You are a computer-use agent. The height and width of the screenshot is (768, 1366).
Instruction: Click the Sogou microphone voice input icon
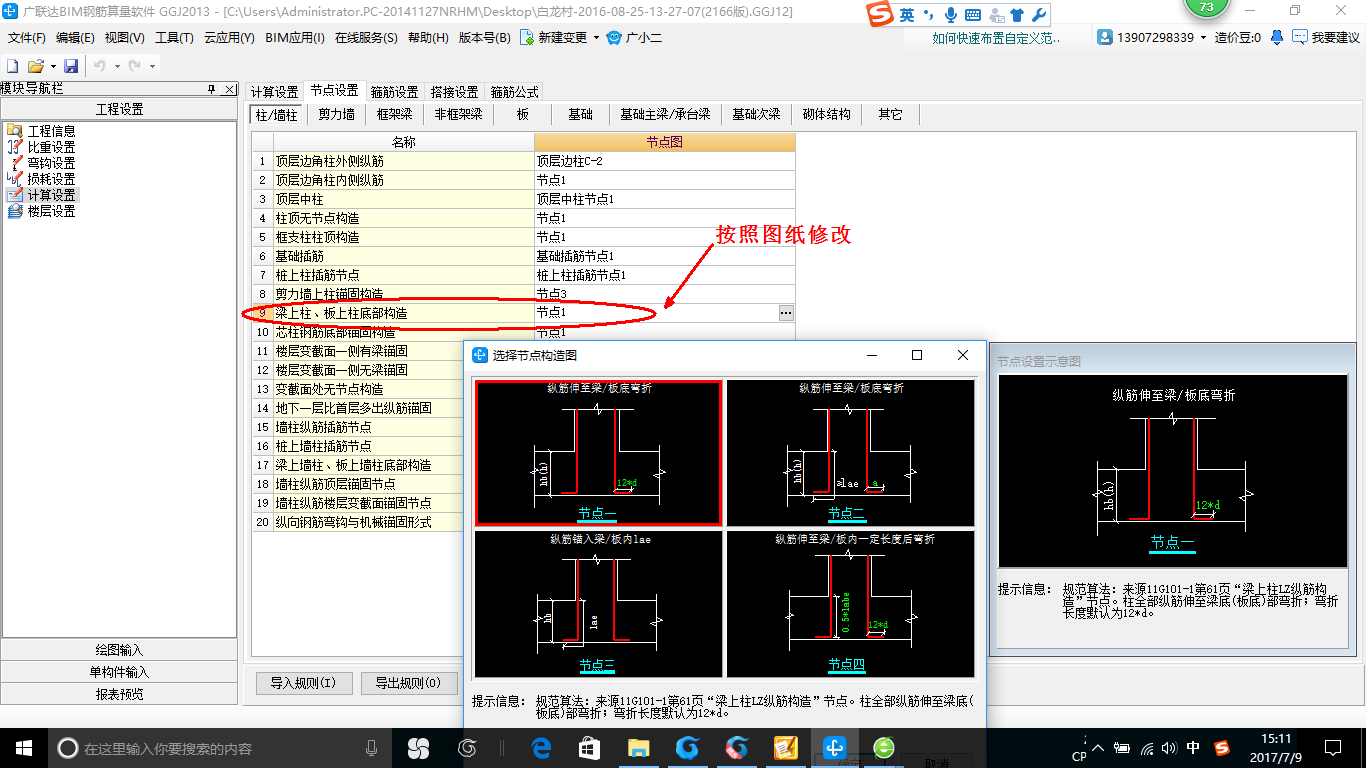(950, 15)
